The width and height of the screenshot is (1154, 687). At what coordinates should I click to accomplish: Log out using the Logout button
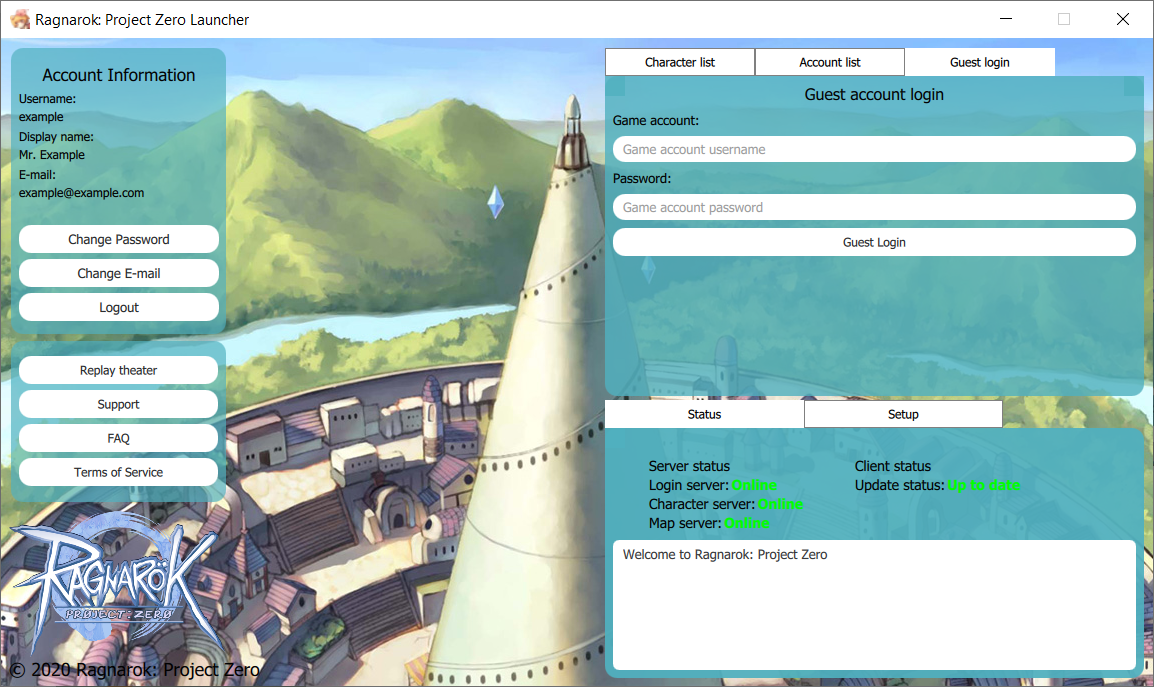click(118, 307)
